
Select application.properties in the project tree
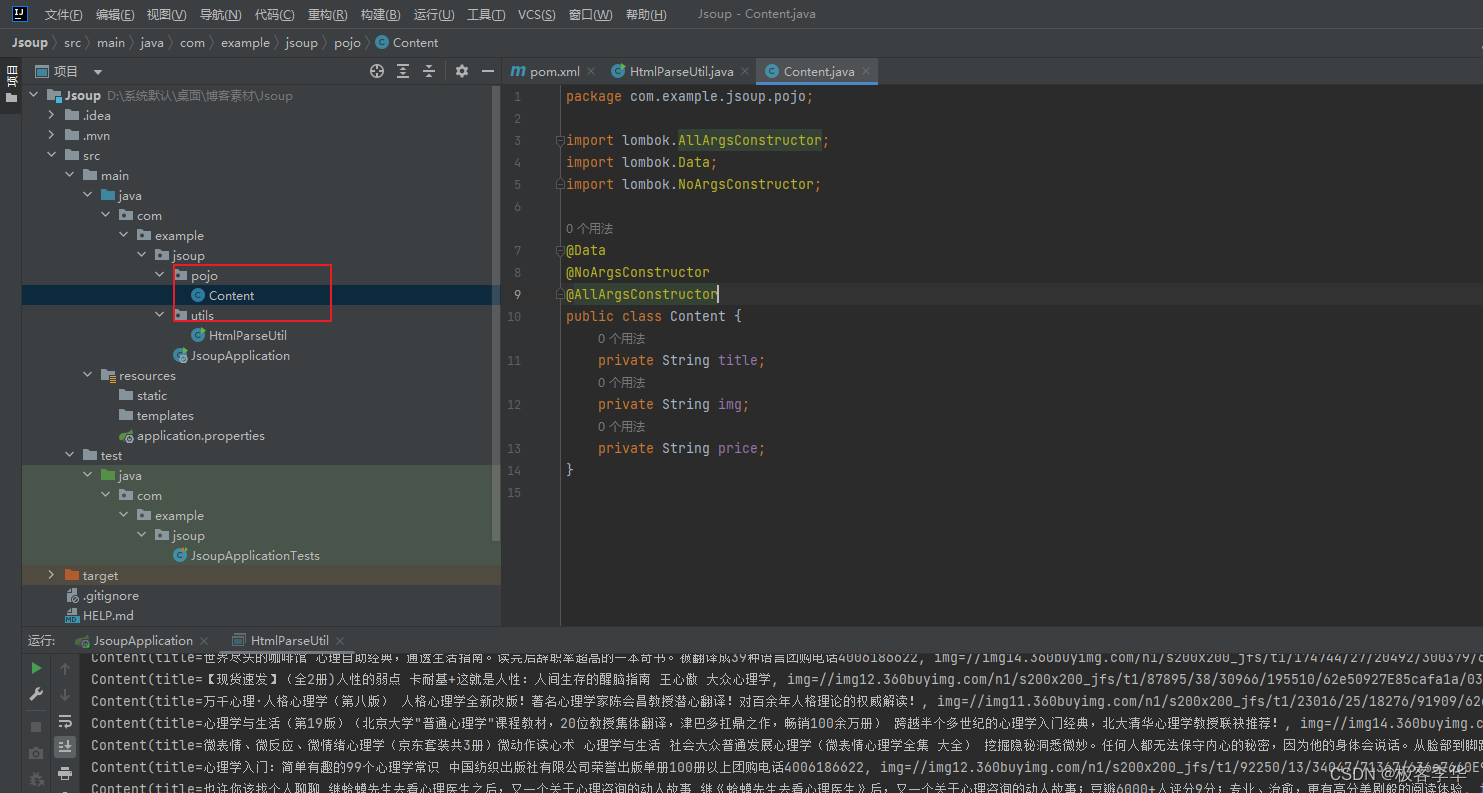click(x=200, y=435)
